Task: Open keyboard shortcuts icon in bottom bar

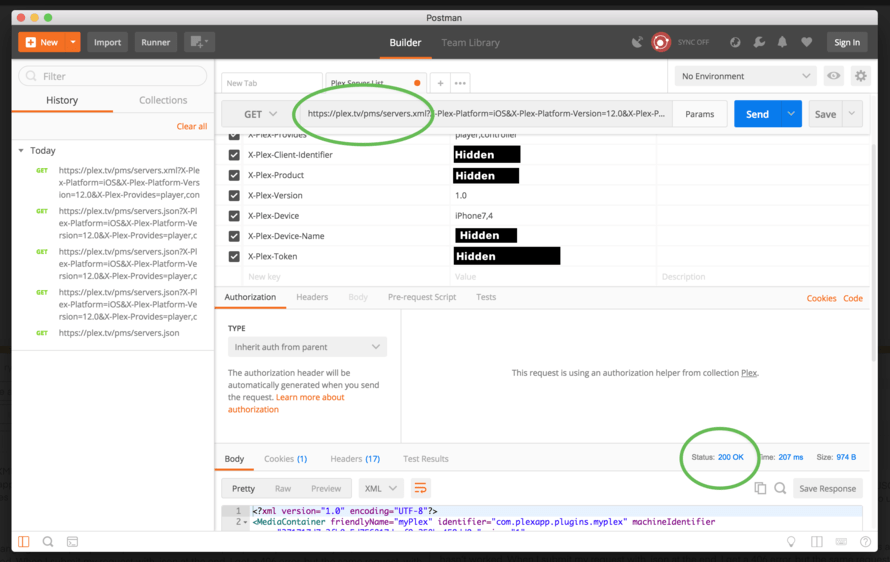Action: (x=841, y=542)
